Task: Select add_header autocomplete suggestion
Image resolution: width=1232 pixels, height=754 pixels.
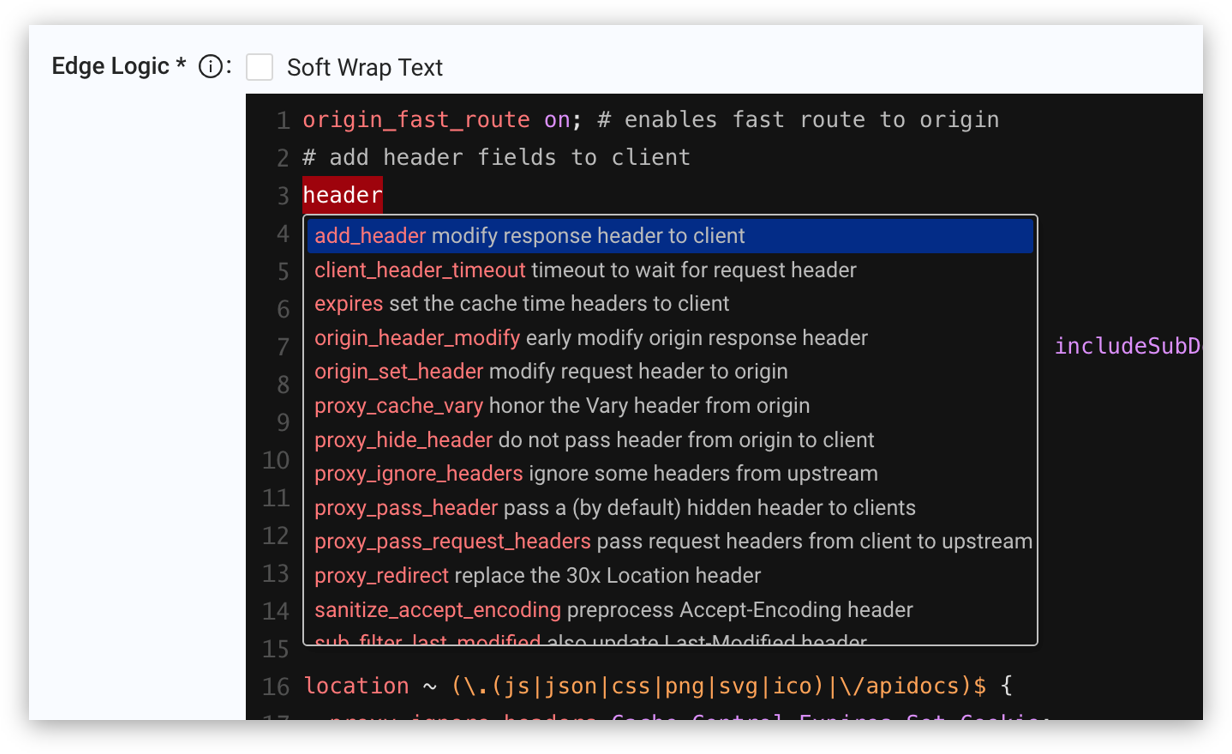Action: pos(670,236)
